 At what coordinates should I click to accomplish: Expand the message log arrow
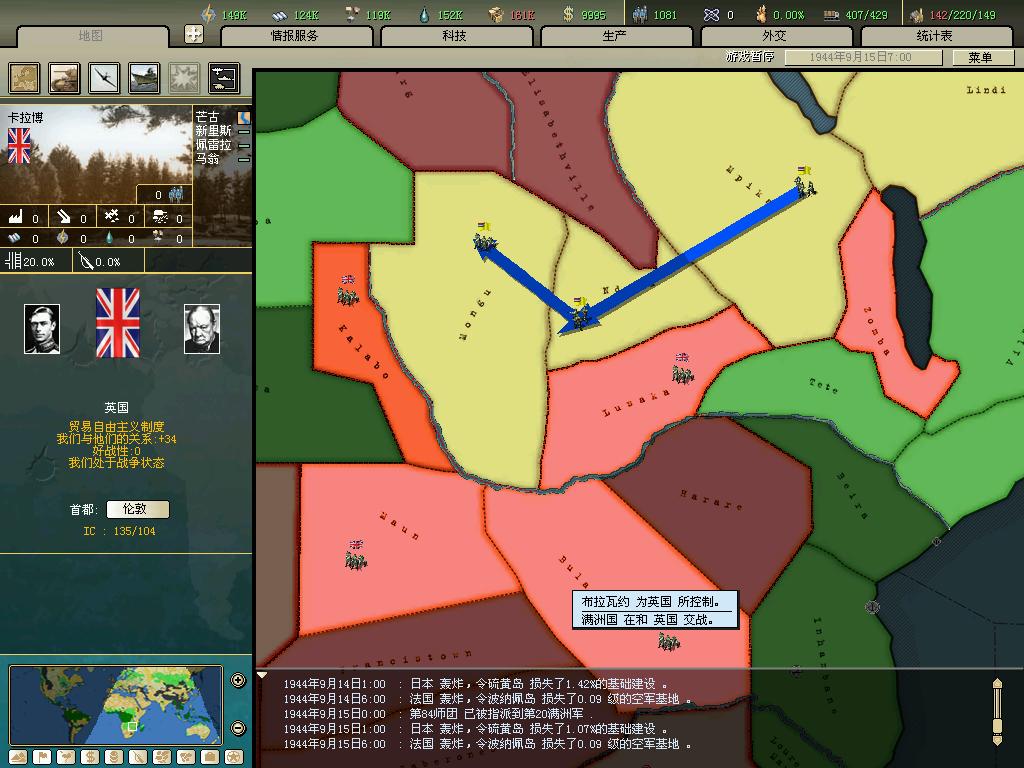pyautogui.click(x=262, y=676)
